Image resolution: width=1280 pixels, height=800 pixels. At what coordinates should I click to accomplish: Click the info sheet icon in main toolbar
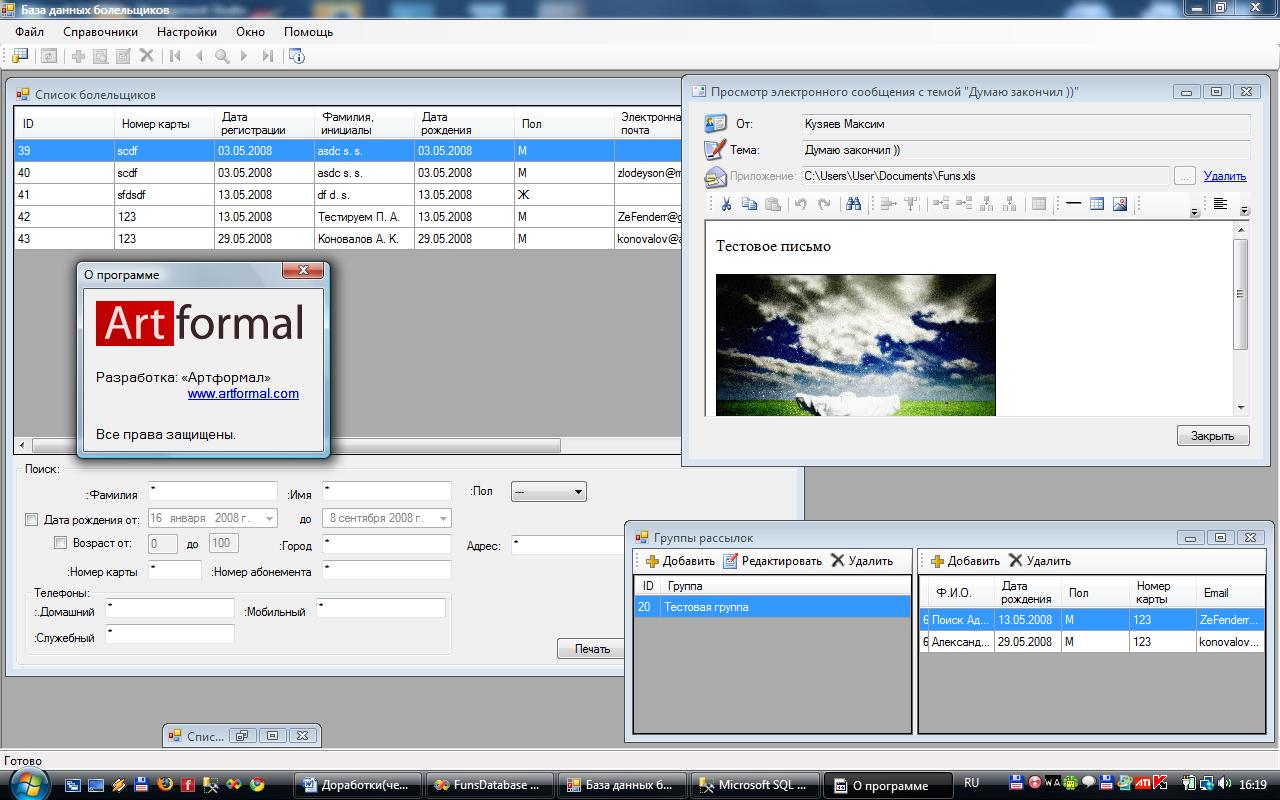[x=296, y=56]
